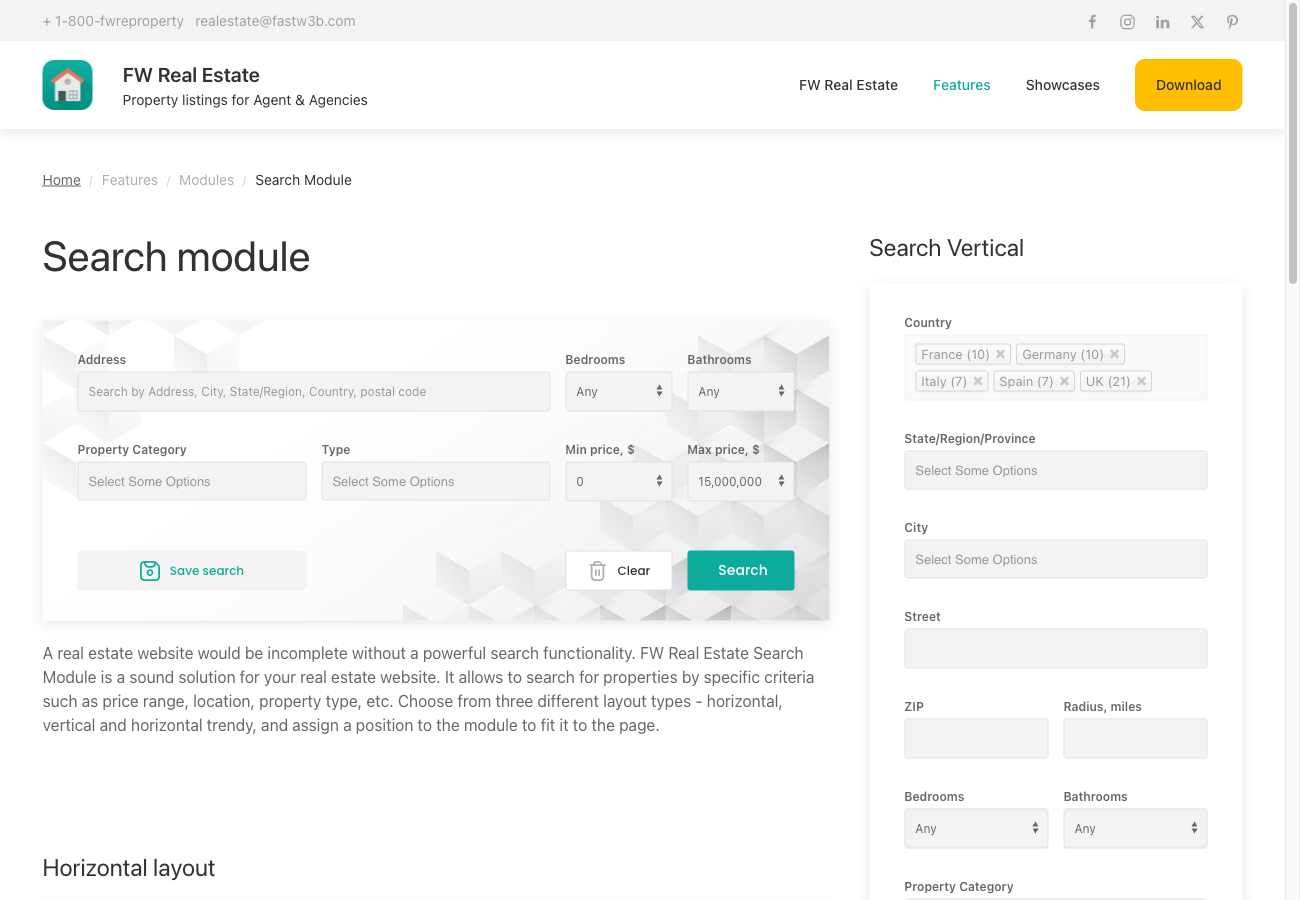Remove the France (10) country tag
The height and width of the screenshot is (900, 1300).
coord(1001,354)
